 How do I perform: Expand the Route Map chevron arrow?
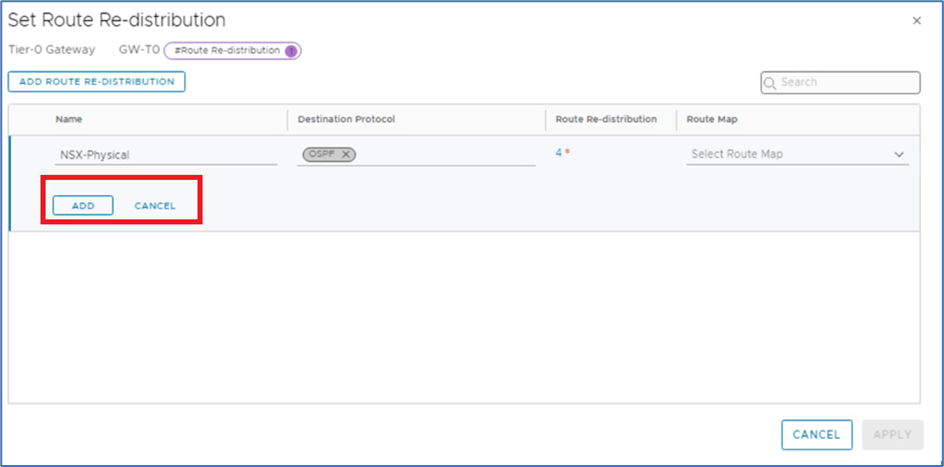tap(898, 155)
